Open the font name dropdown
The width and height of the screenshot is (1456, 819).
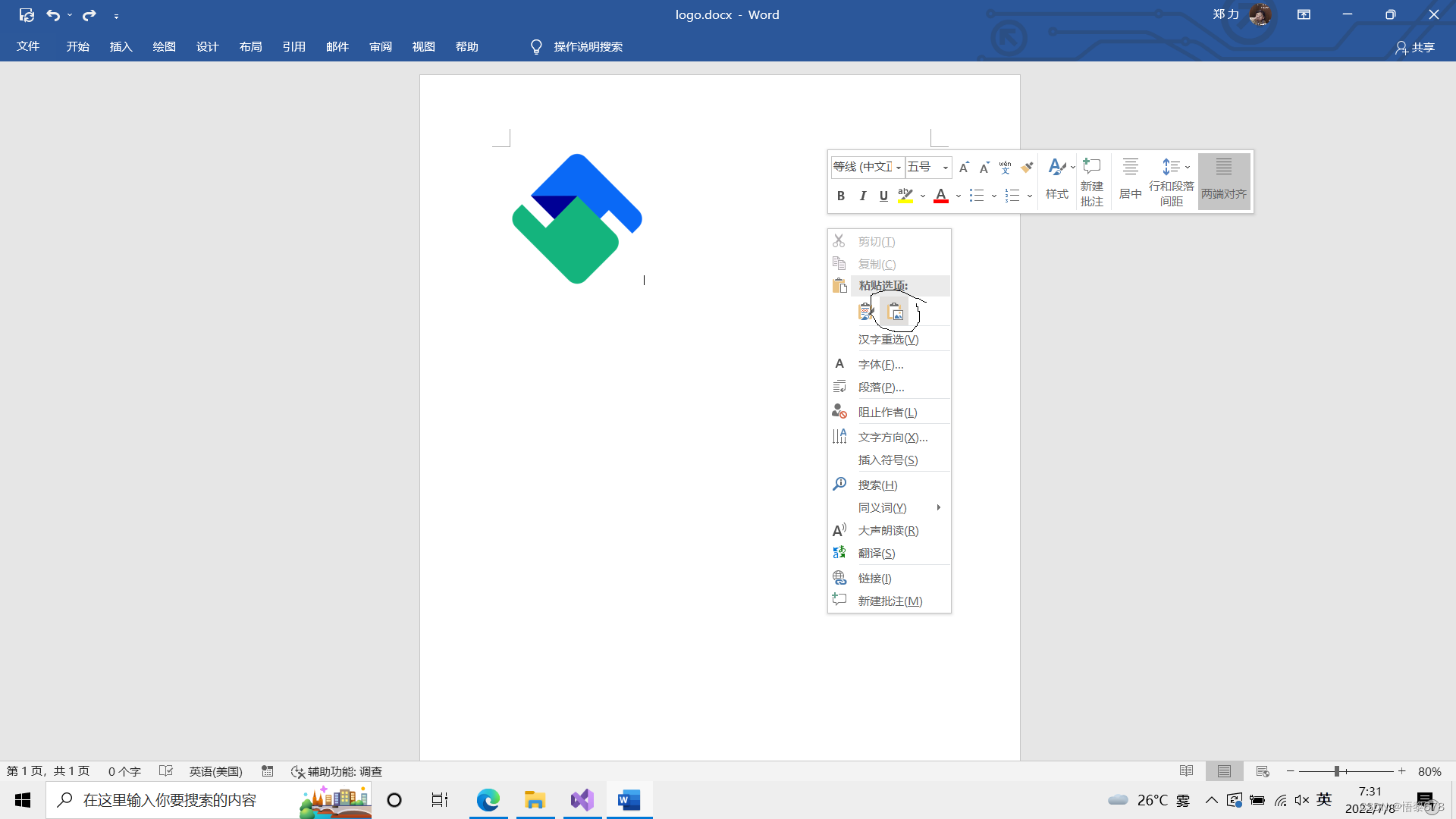pos(899,167)
